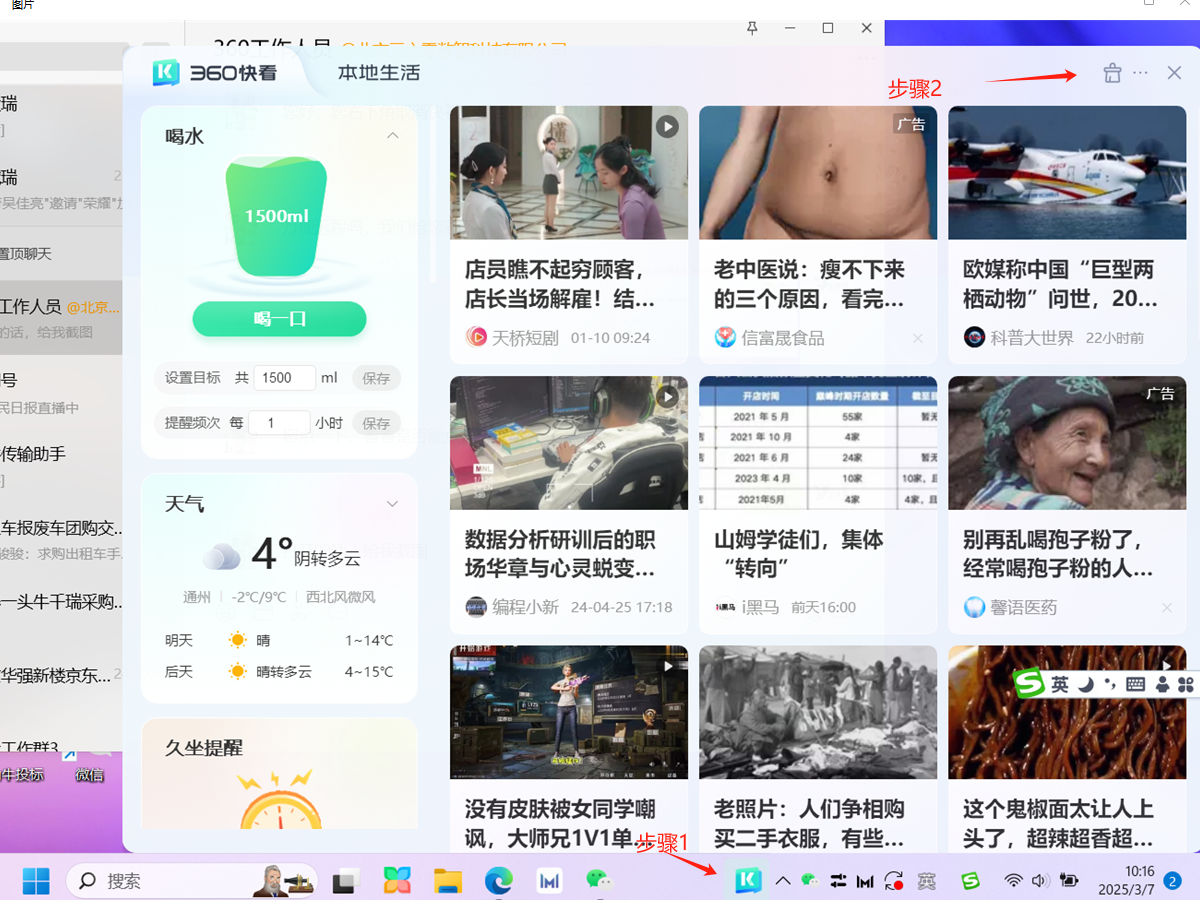This screenshot has height=900, width=1200.
Task: Click the 信富晟食品 source avatar
Action: tap(725, 337)
